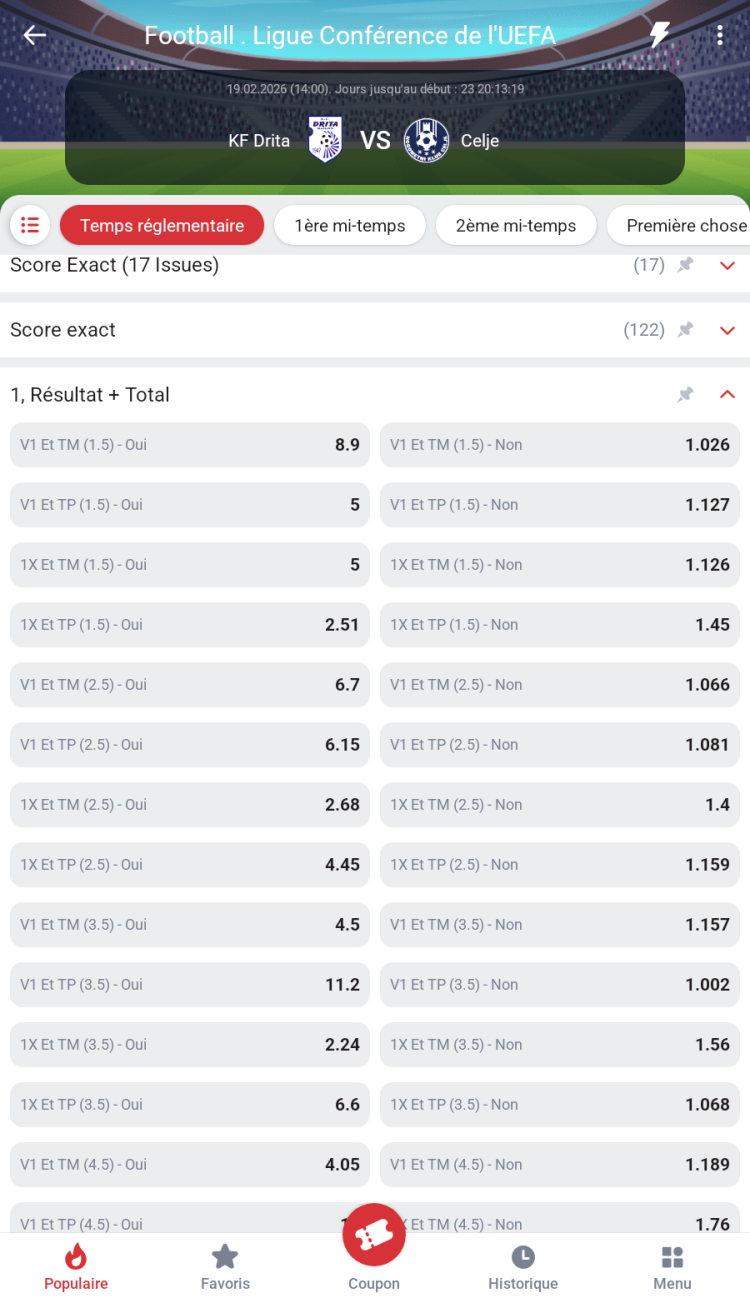Switch to 2ème mi-temps tab
The width and height of the screenshot is (750, 1303).
coord(516,225)
